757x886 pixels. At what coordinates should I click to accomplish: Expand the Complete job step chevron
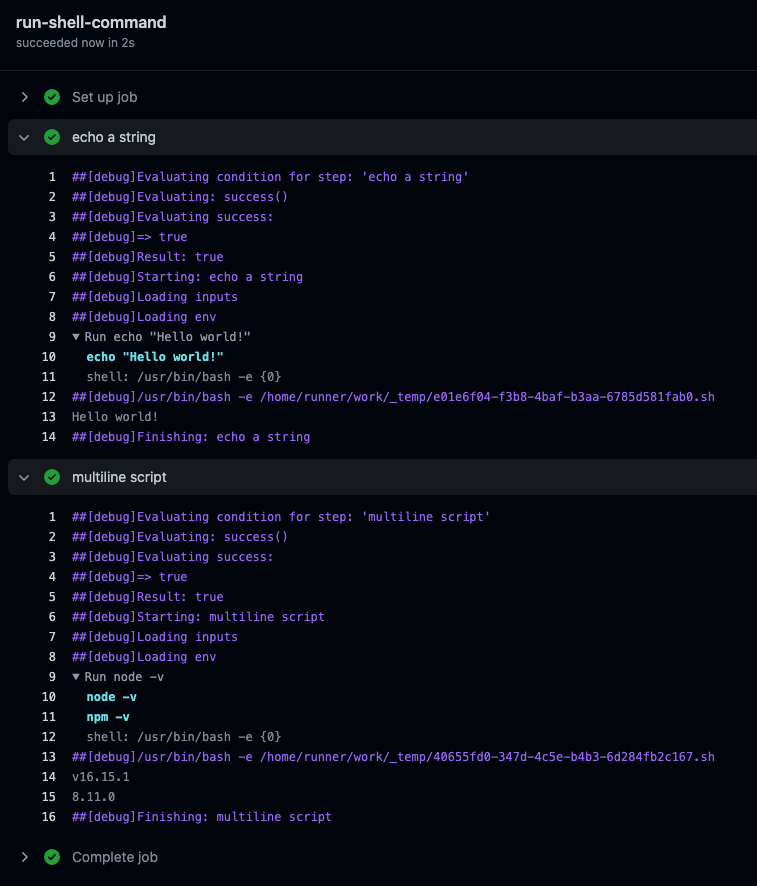click(x=25, y=857)
